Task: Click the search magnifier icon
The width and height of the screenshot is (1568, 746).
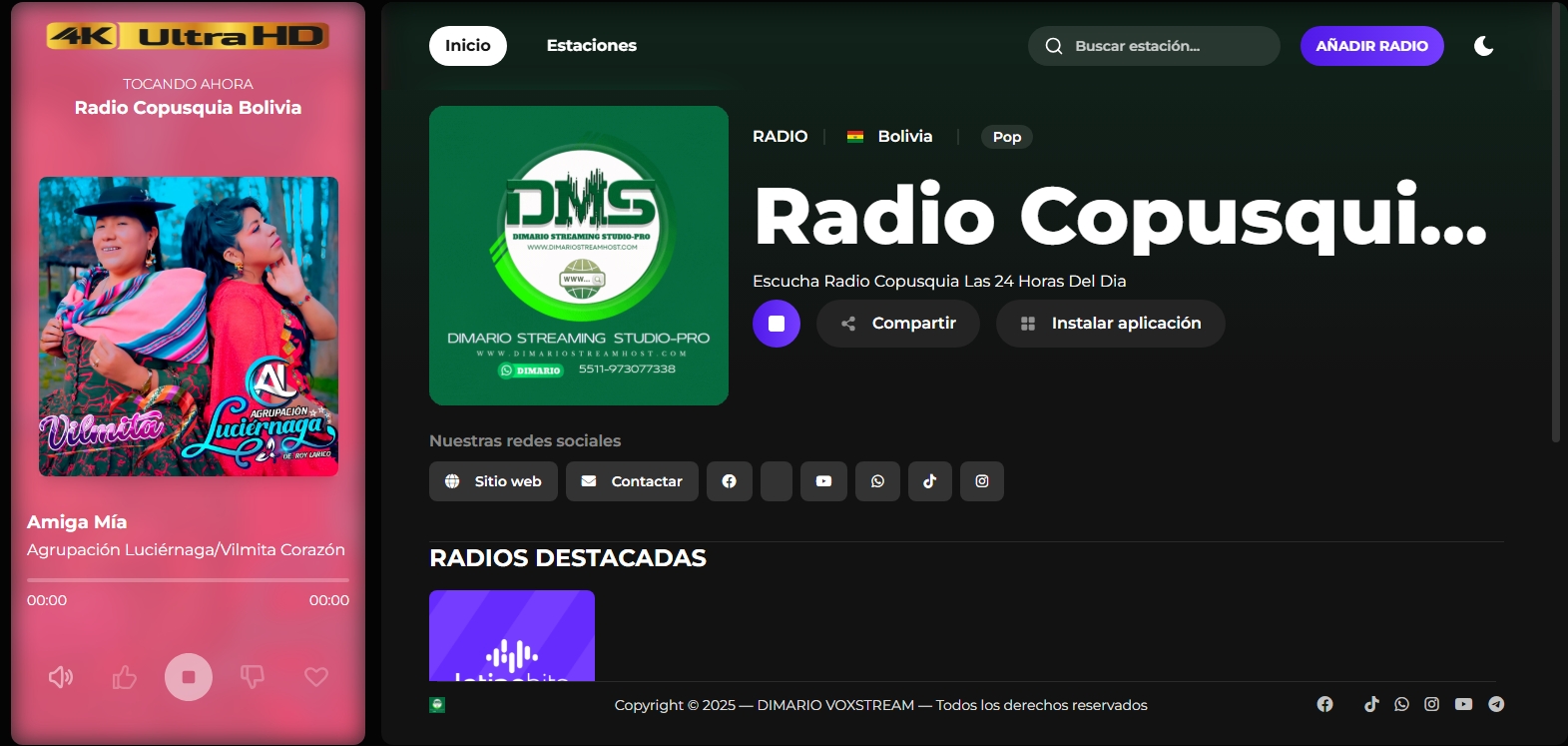Action: click(x=1054, y=46)
